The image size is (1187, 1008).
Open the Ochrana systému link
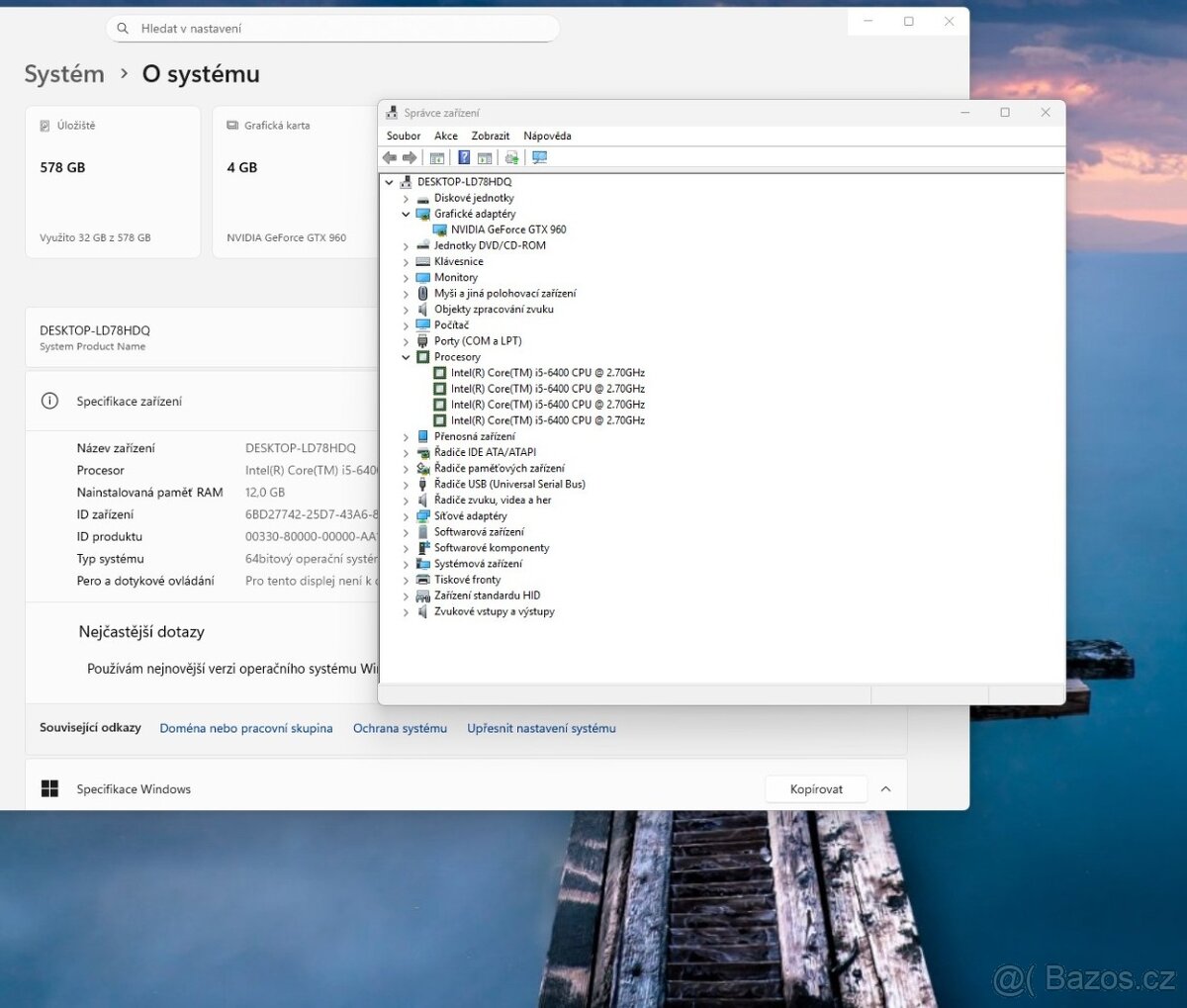coord(400,728)
